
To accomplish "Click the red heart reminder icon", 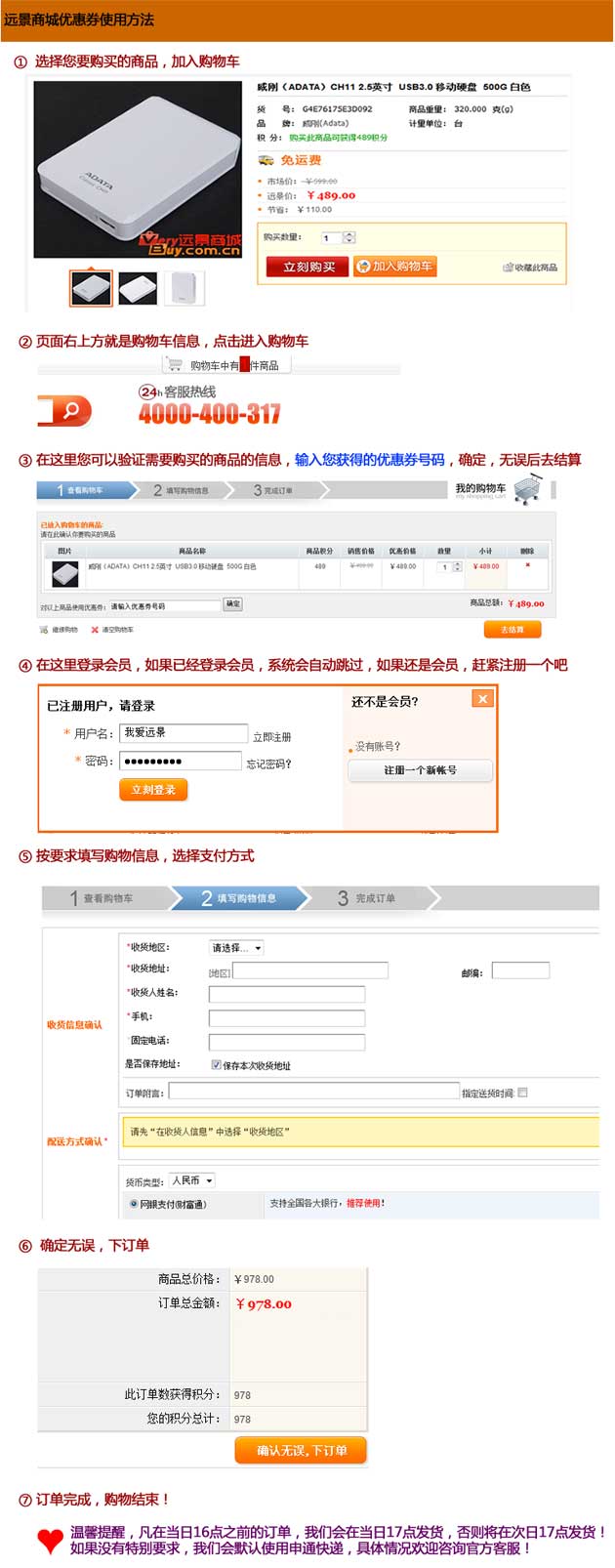I will coord(51,1542).
